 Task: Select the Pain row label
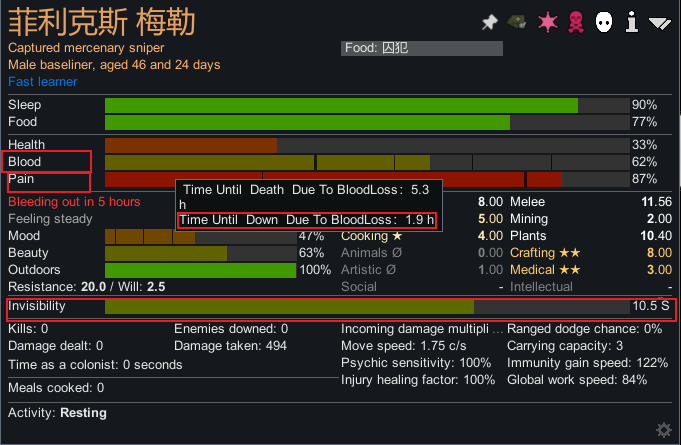point(22,180)
